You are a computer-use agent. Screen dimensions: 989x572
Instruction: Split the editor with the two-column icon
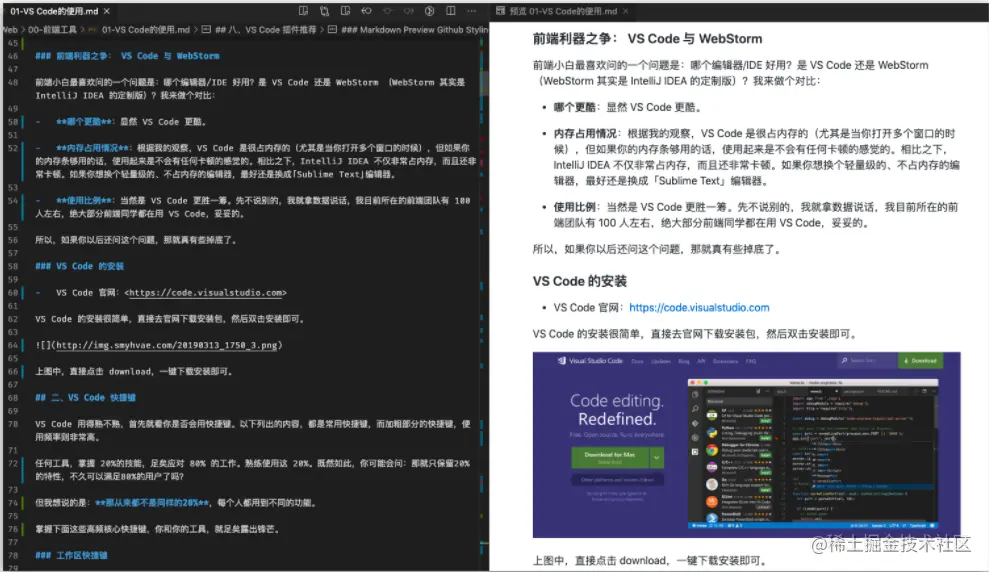450,11
